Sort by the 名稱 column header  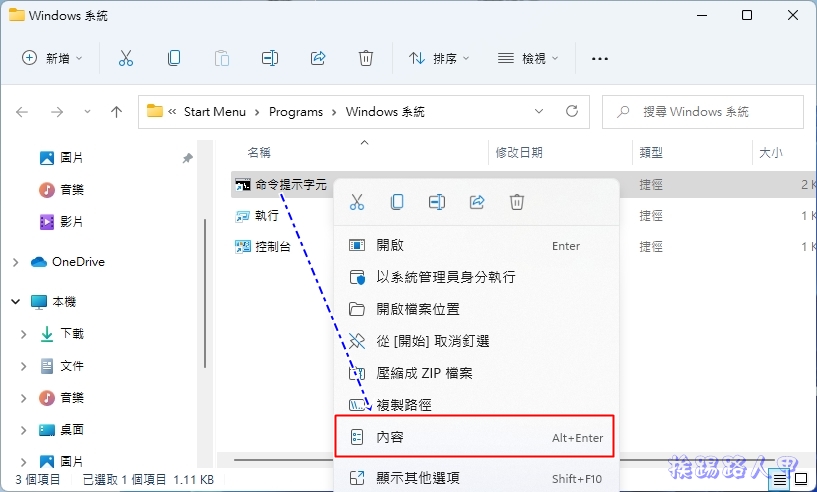point(258,152)
